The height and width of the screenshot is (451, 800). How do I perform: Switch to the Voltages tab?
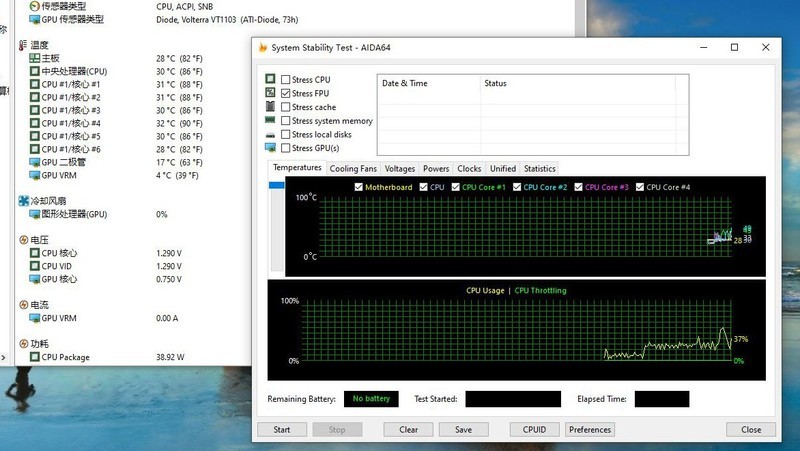point(399,169)
